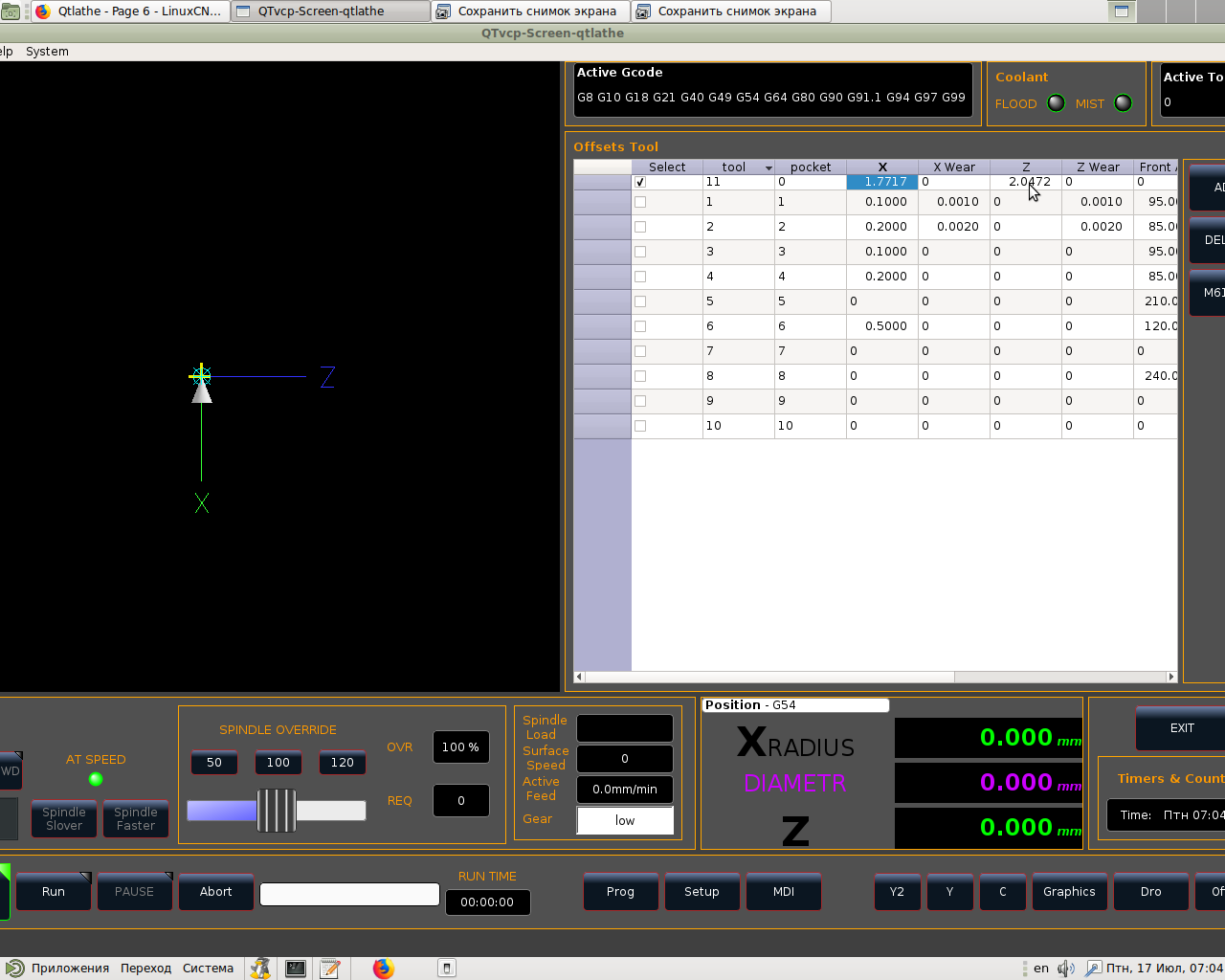Open the text editor launcher icon

click(x=330, y=969)
